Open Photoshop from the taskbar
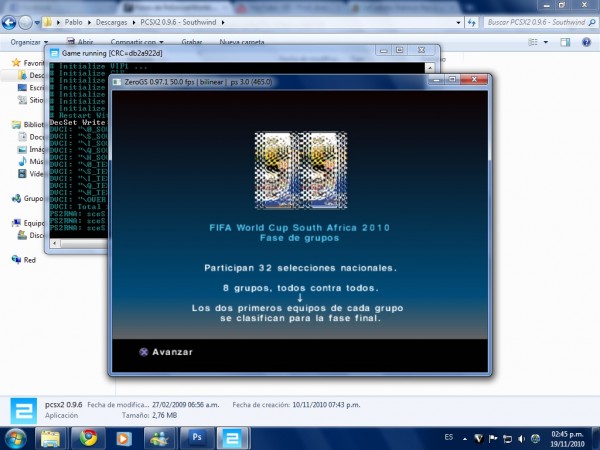 (197, 439)
